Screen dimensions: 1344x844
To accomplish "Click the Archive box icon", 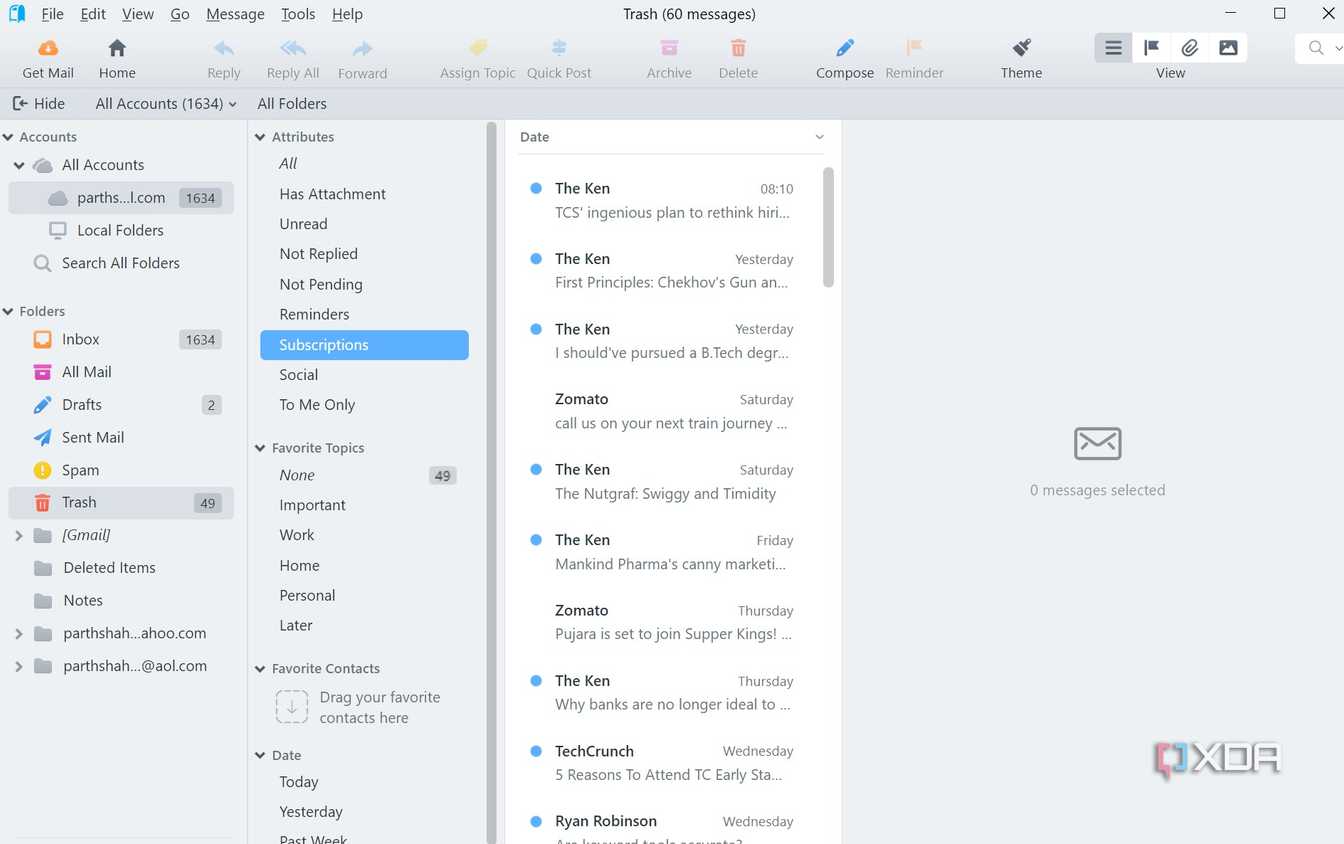I will point(669,48).
